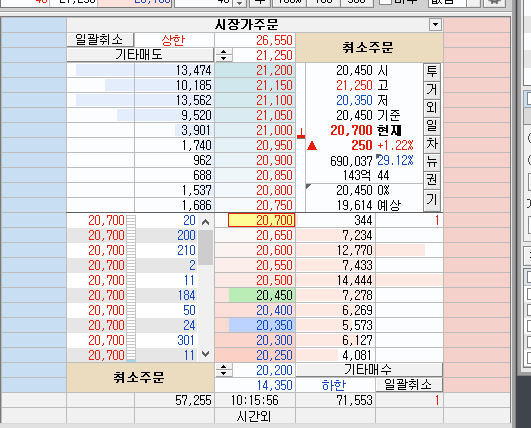The height and width of the screenshot is (428, 531).
Task: Select ask price 20,850
Action: [x=255, y=175]
